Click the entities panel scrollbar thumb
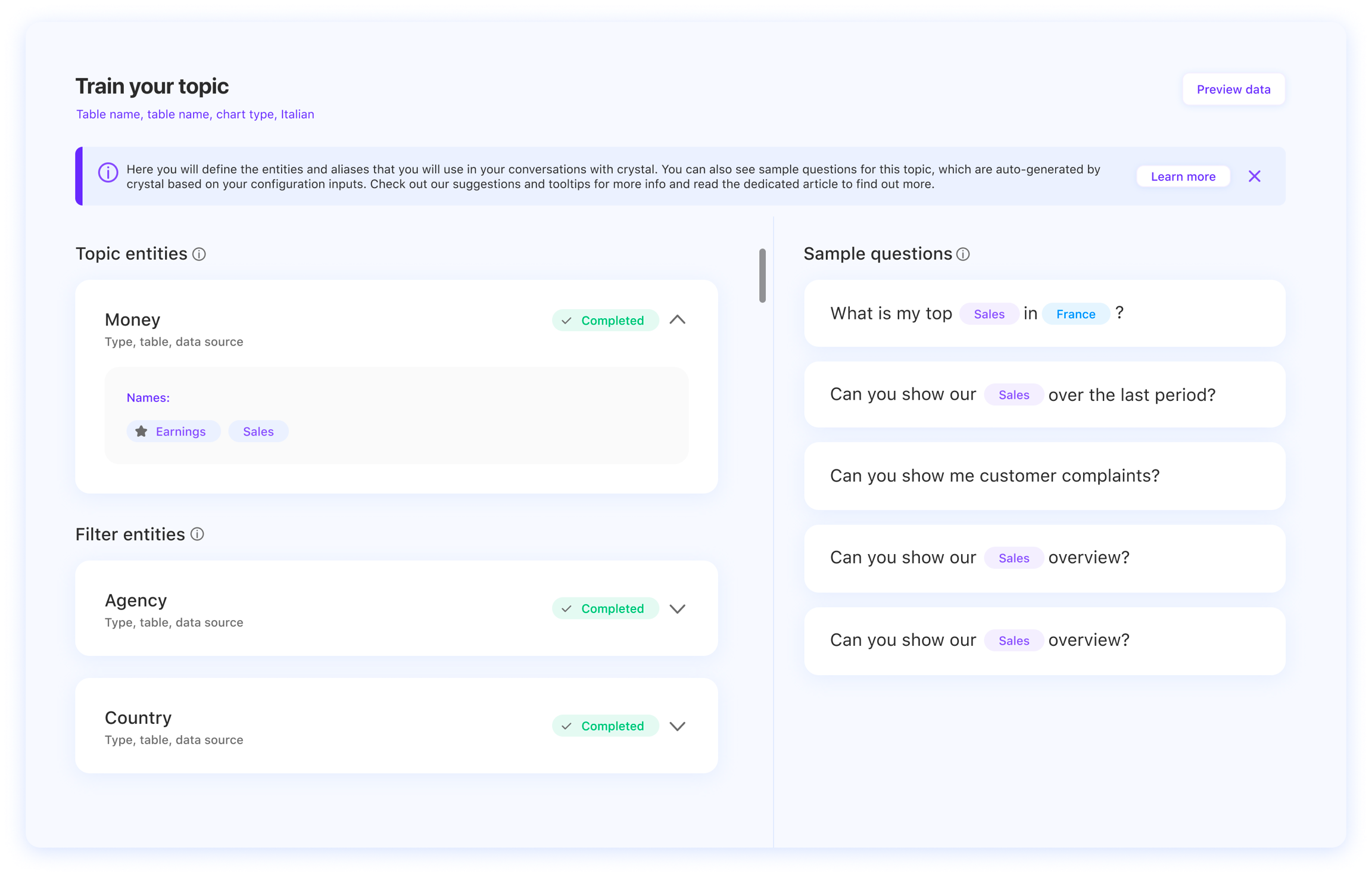The width and height of the screenshot is (1372, 877). click(762, 275)
